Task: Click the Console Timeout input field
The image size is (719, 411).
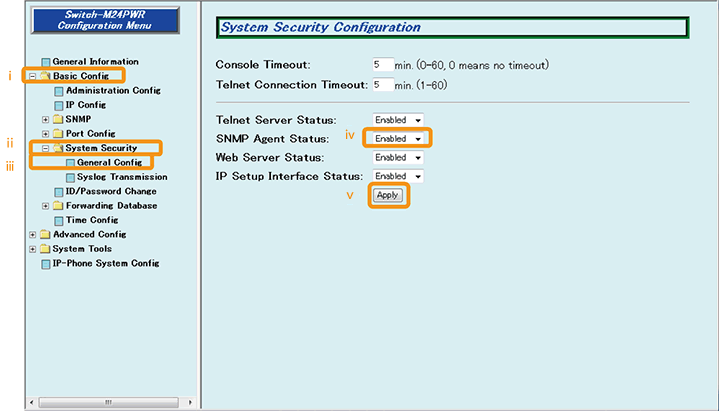Action: pyautogui.click(x=383, y=65)
